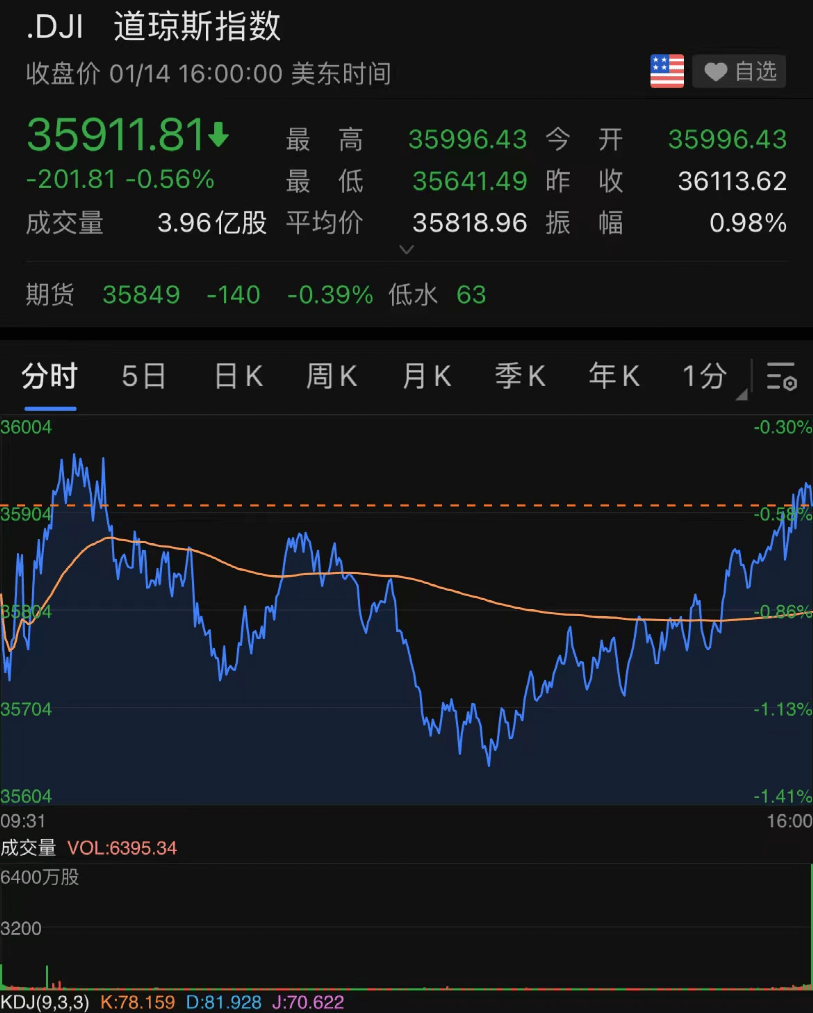Image resolution: width=813 pixels, height=1013 pixels.
Task: Click the orange dashed previous-close line
Action: (x=406, y=505)
